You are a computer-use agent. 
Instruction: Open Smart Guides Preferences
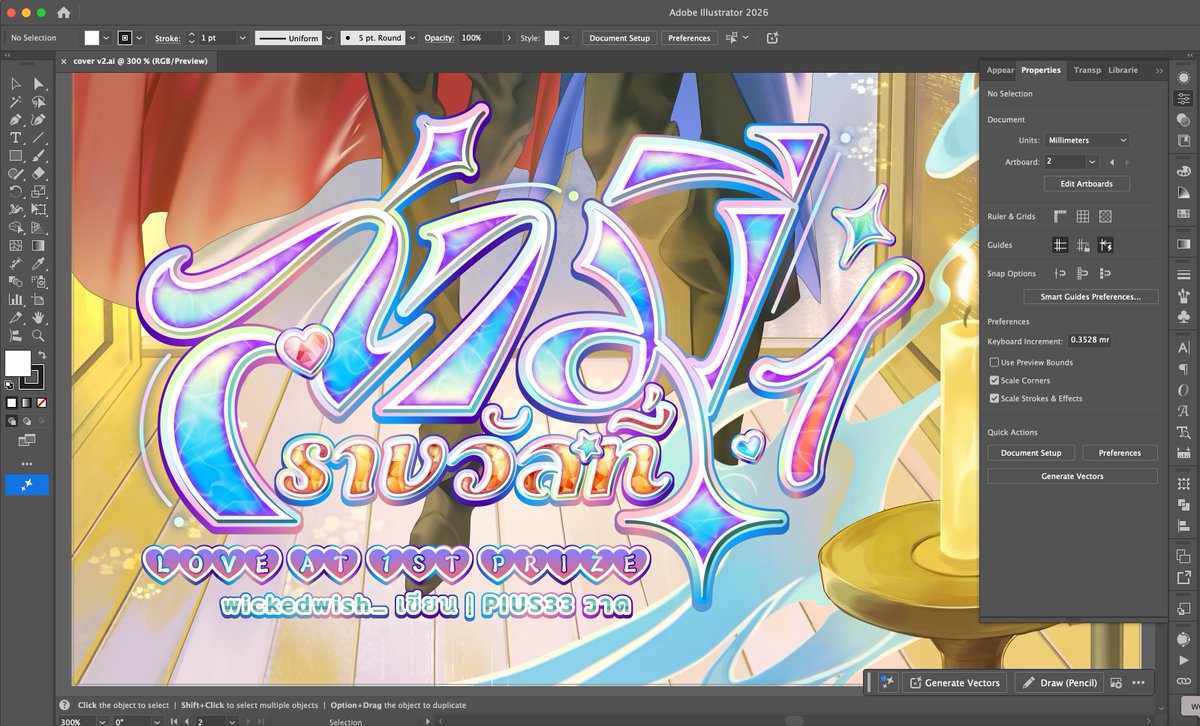click(x=1091, y=296)
